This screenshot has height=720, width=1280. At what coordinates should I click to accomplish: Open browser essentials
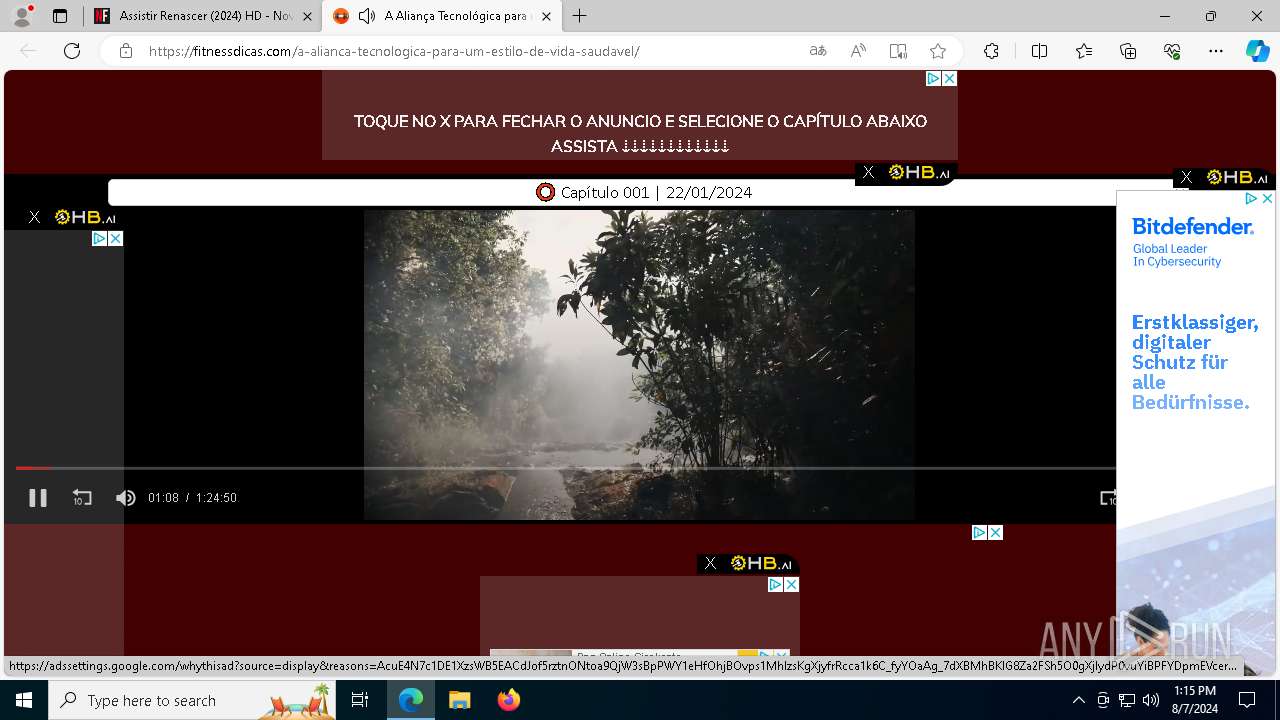coord(1172,51)
